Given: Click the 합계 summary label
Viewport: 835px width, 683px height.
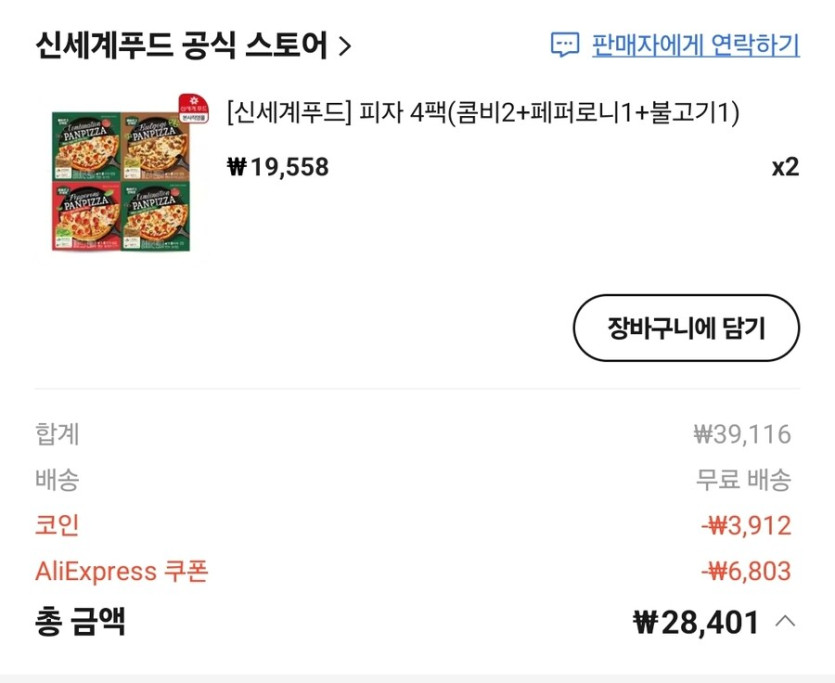Looking at the screenshot, I should click(53, 434).
